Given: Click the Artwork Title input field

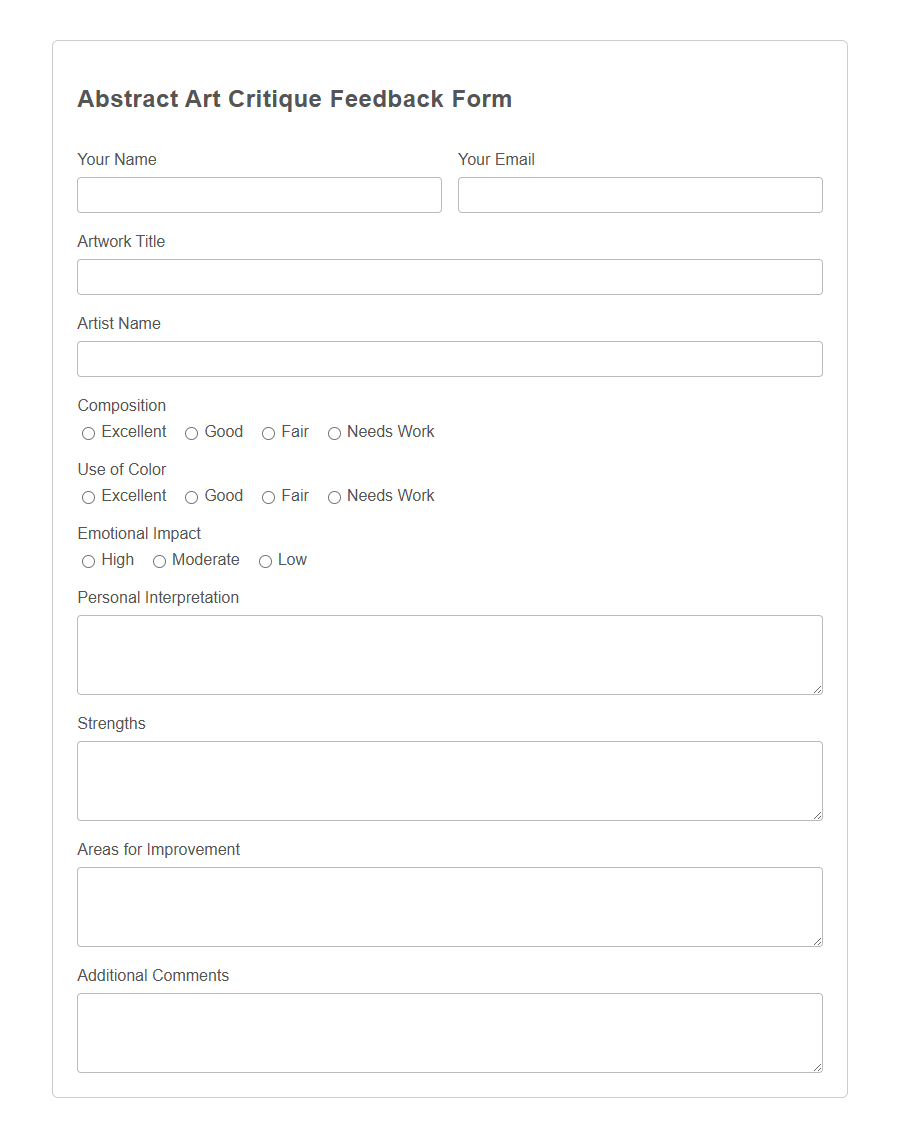Looking at the screenshot, I should (449, 277).
